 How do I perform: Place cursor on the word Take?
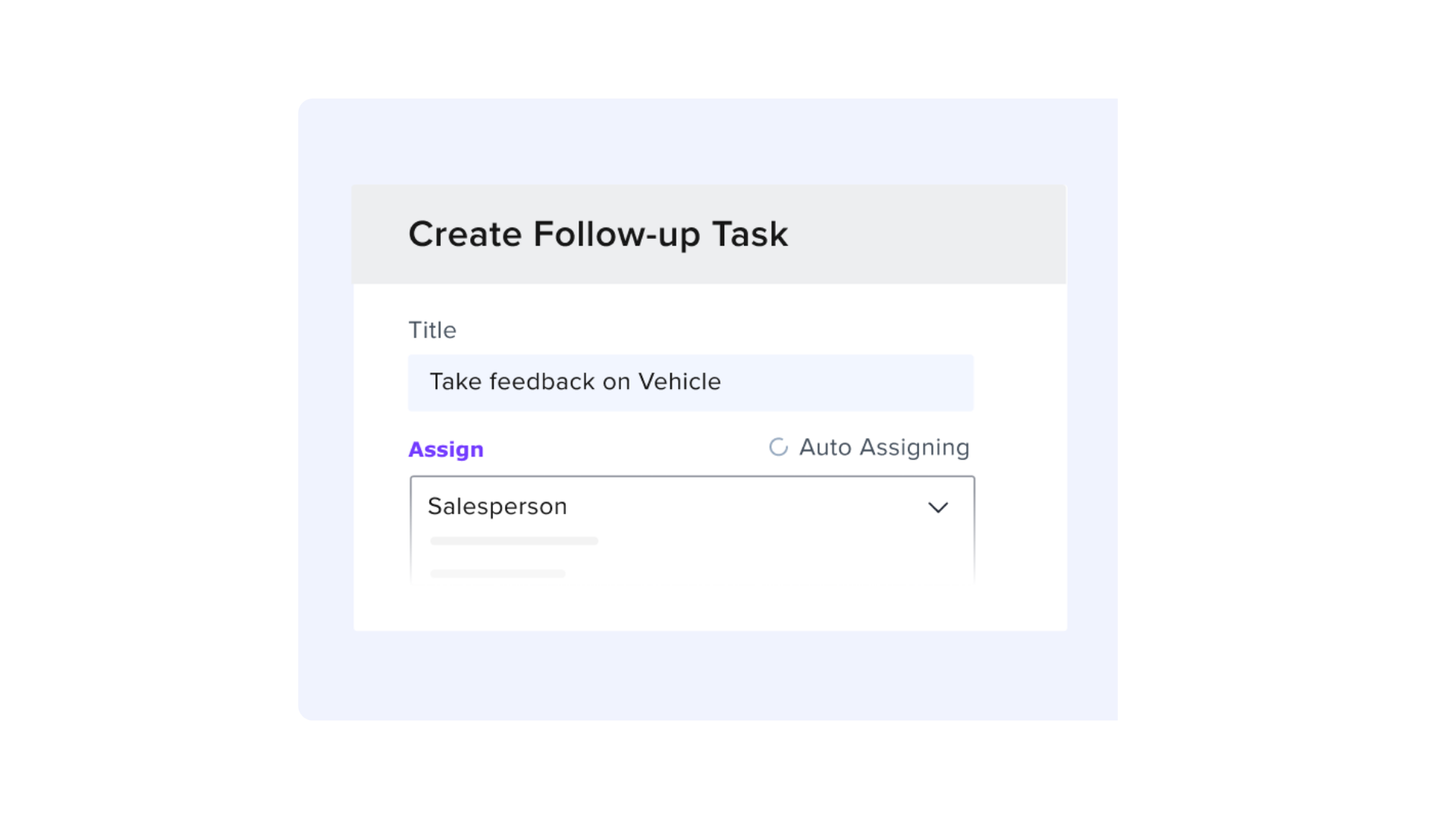point(456,381)
